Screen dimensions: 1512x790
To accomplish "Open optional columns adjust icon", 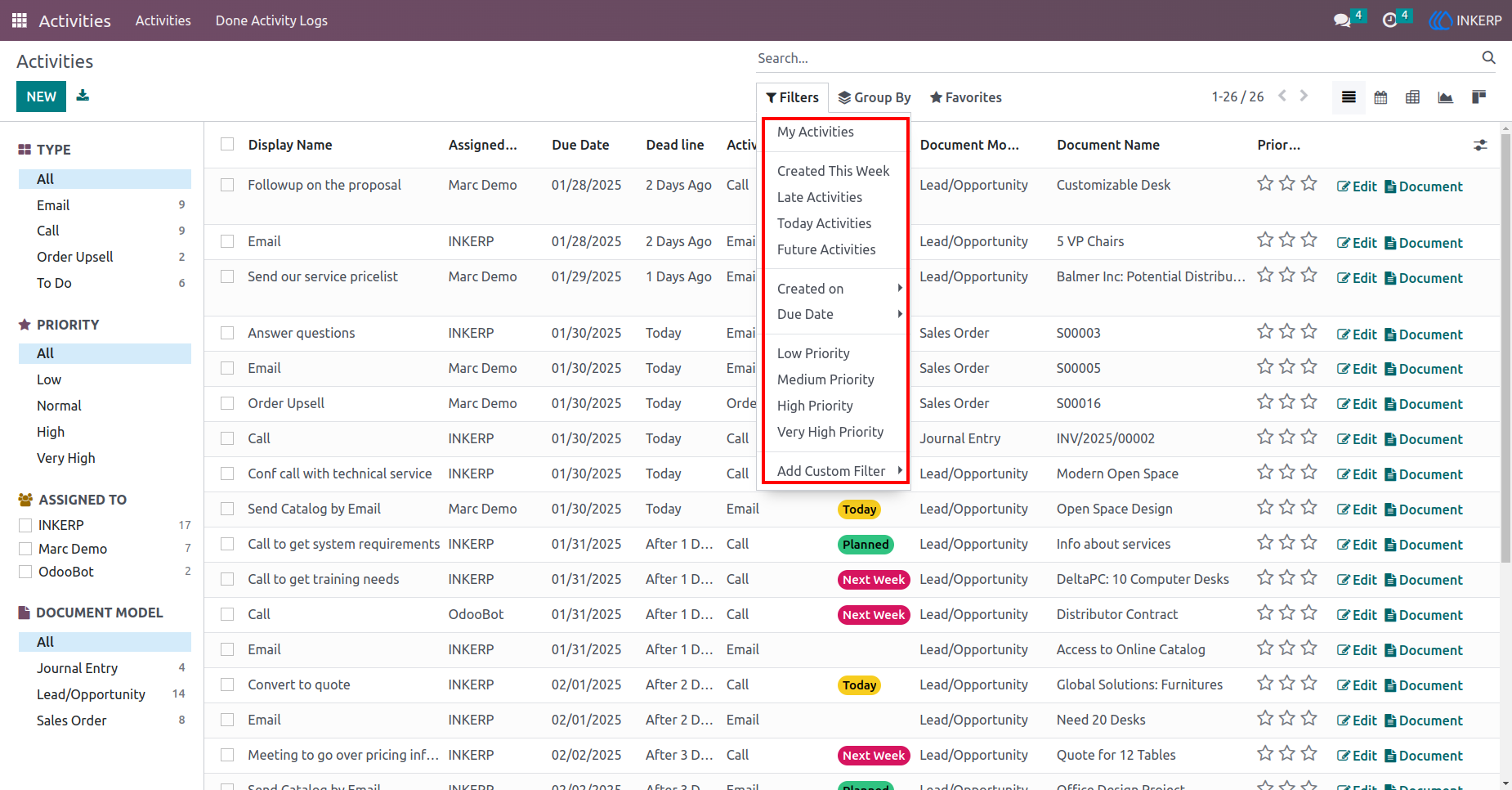I will 1480,145.
